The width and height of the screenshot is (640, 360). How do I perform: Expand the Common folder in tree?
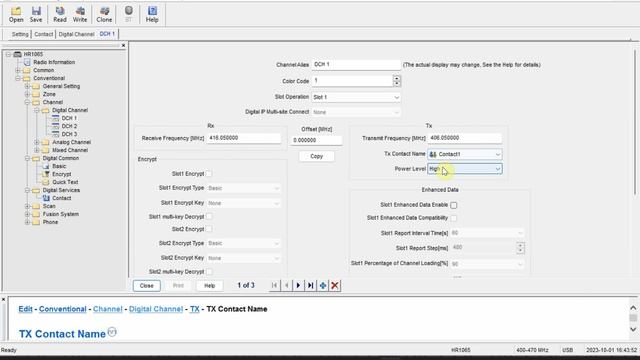click(x=18, y=70)
